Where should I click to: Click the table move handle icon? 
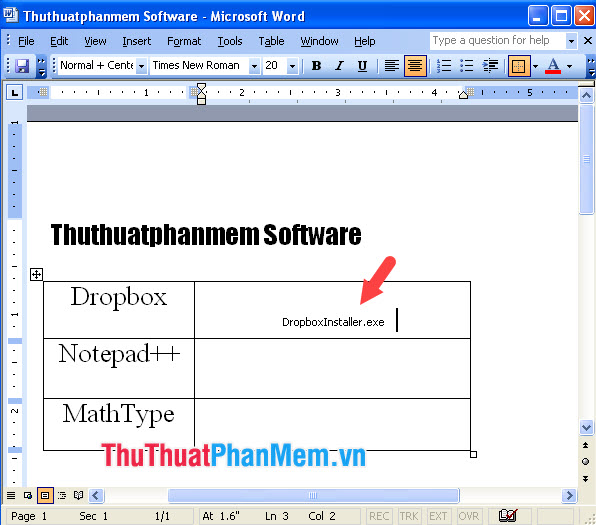(x=36, y=274)
